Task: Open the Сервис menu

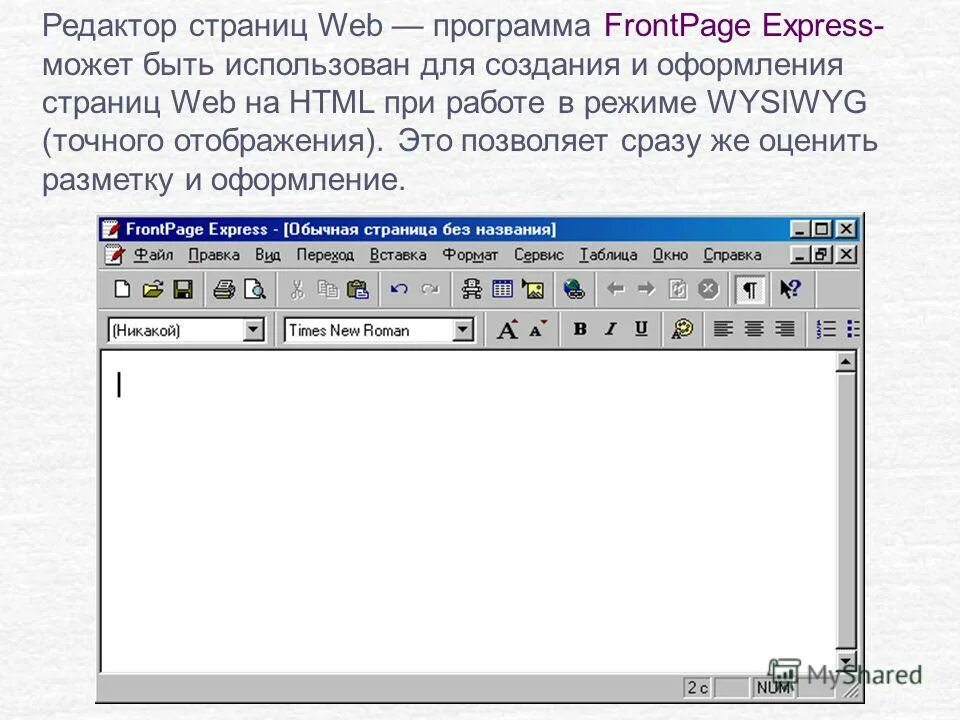Action: click(x=538, y=255)
